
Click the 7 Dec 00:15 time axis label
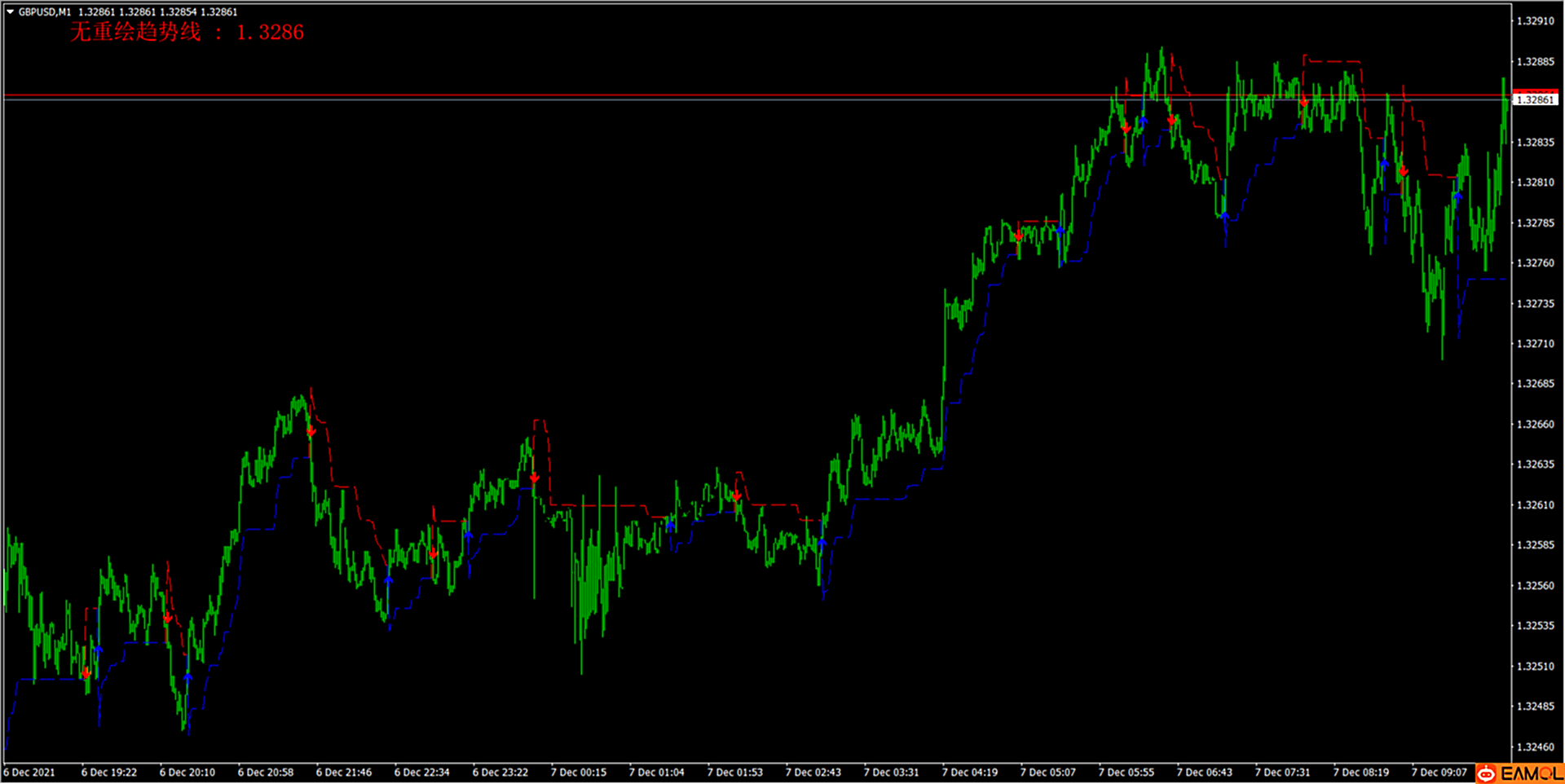click(578, 772)
